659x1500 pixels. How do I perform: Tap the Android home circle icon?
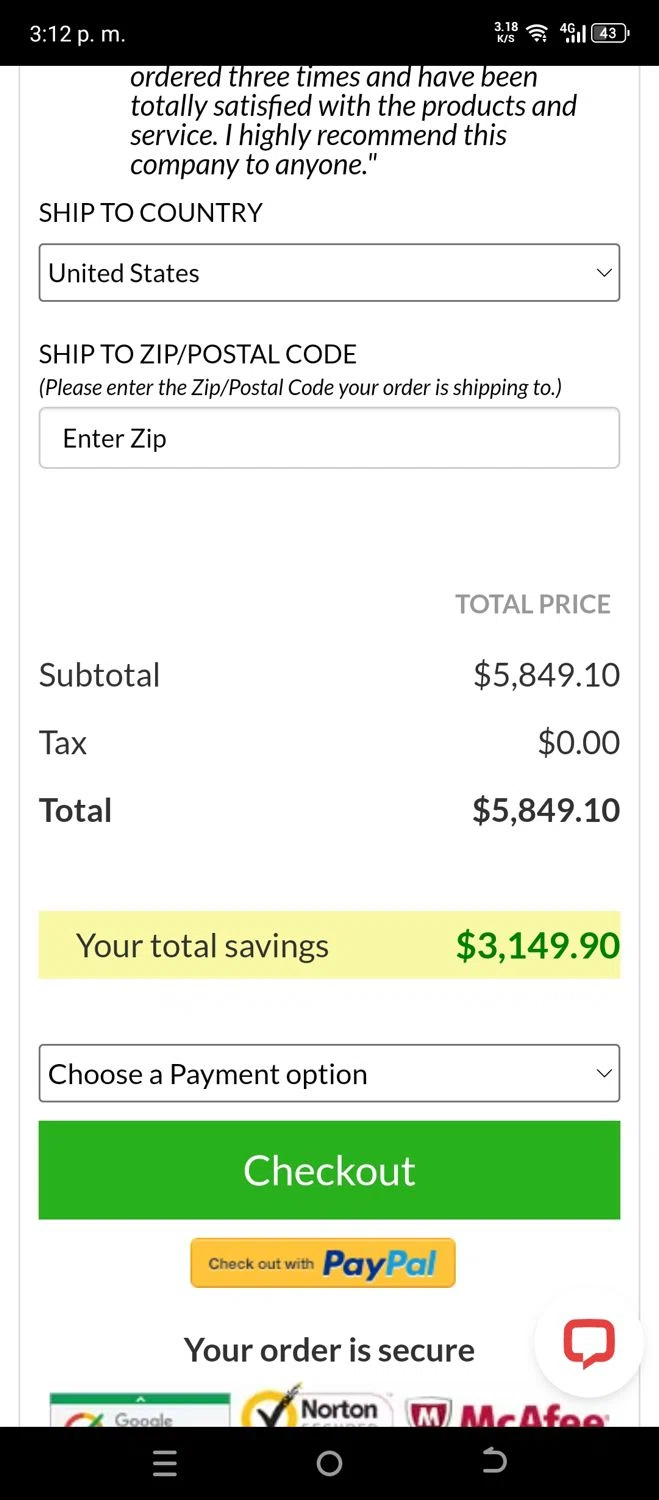click(x=329, y=1463)
